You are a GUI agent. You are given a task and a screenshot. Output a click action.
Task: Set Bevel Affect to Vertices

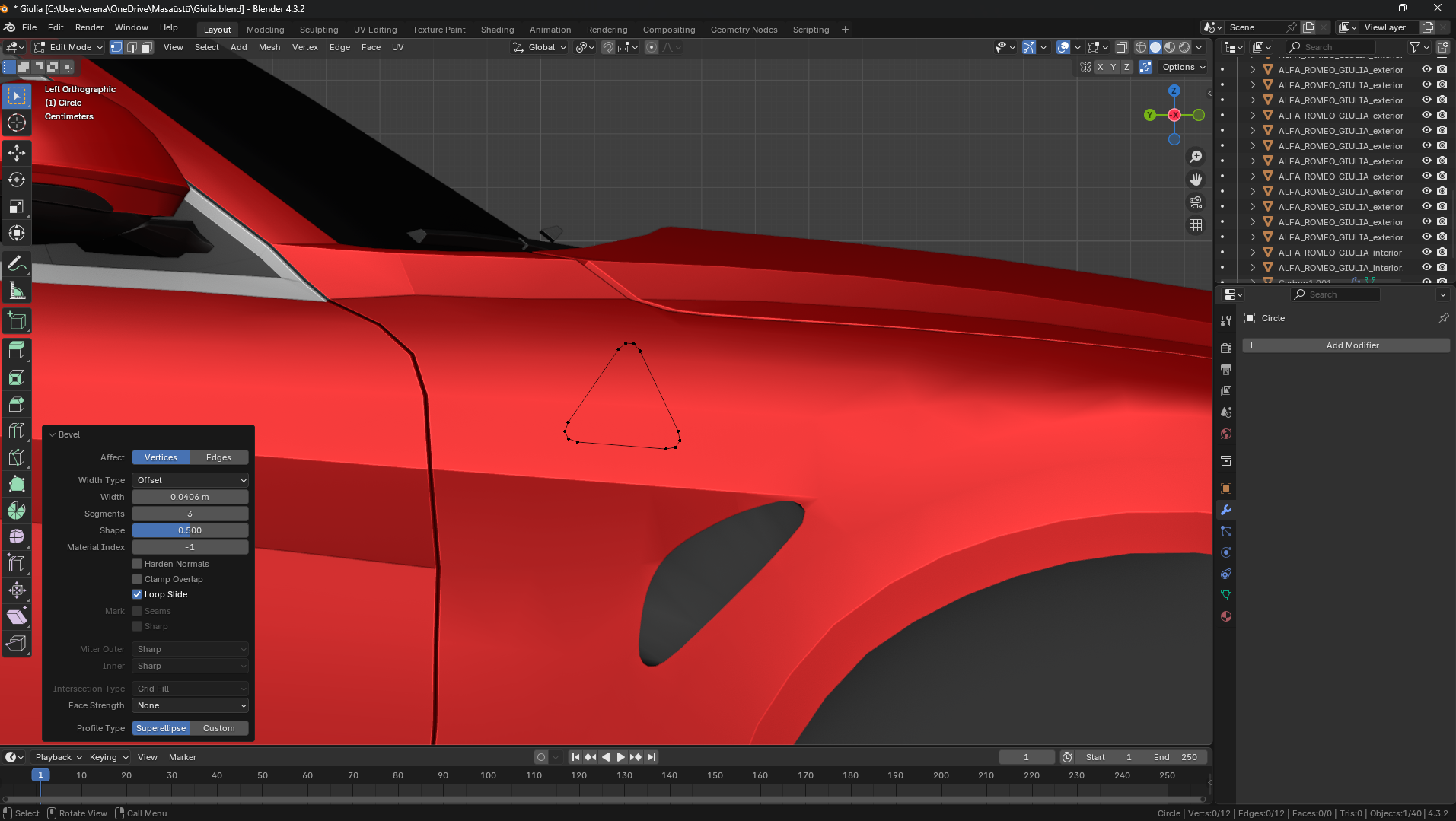pos(161,457)
